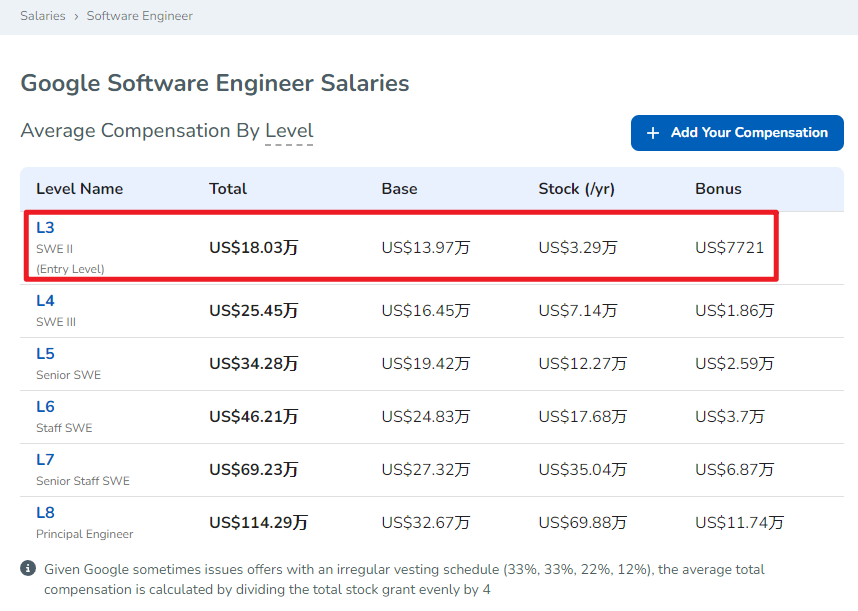Open the L3 level link
Viewport: 858px width, 611px height.
(x=45, y=228)
